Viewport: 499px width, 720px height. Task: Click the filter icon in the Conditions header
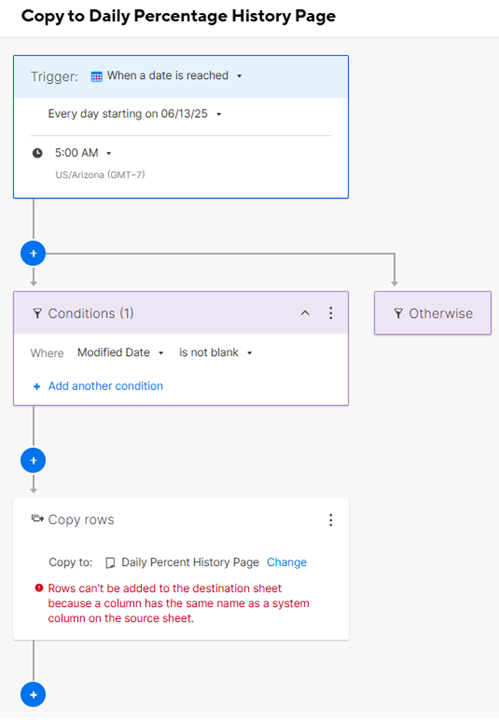click(x=37, y=314)
